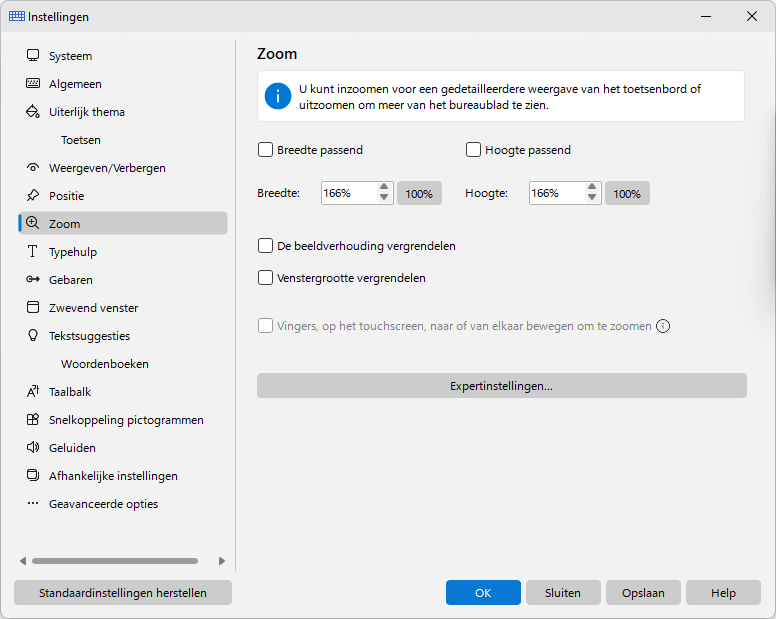Click the Uiterlijk thema paint bucket icon
Image resolution: width=776 pixels, height=619 pixels.
click(x=33, y=111)
